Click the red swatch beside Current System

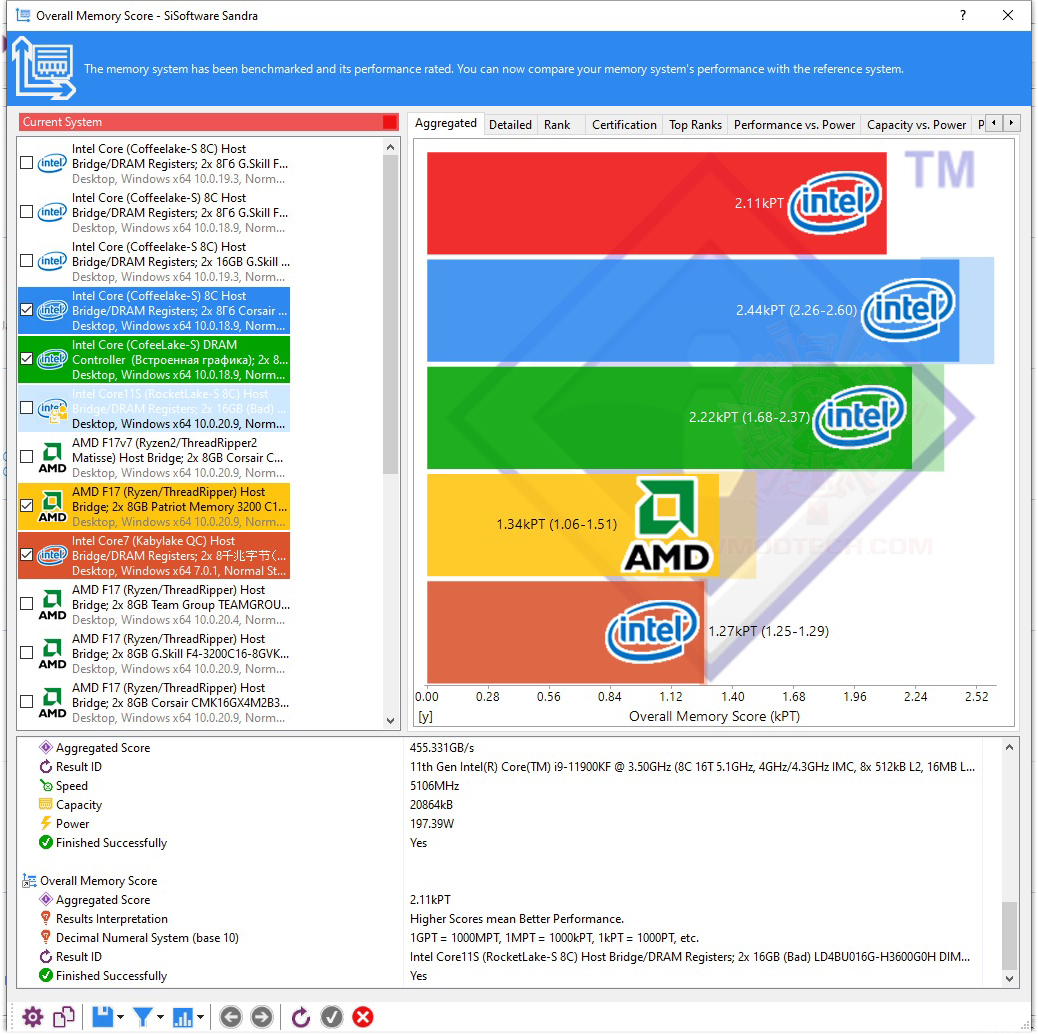pyautogui.click(x=389, y=122)
